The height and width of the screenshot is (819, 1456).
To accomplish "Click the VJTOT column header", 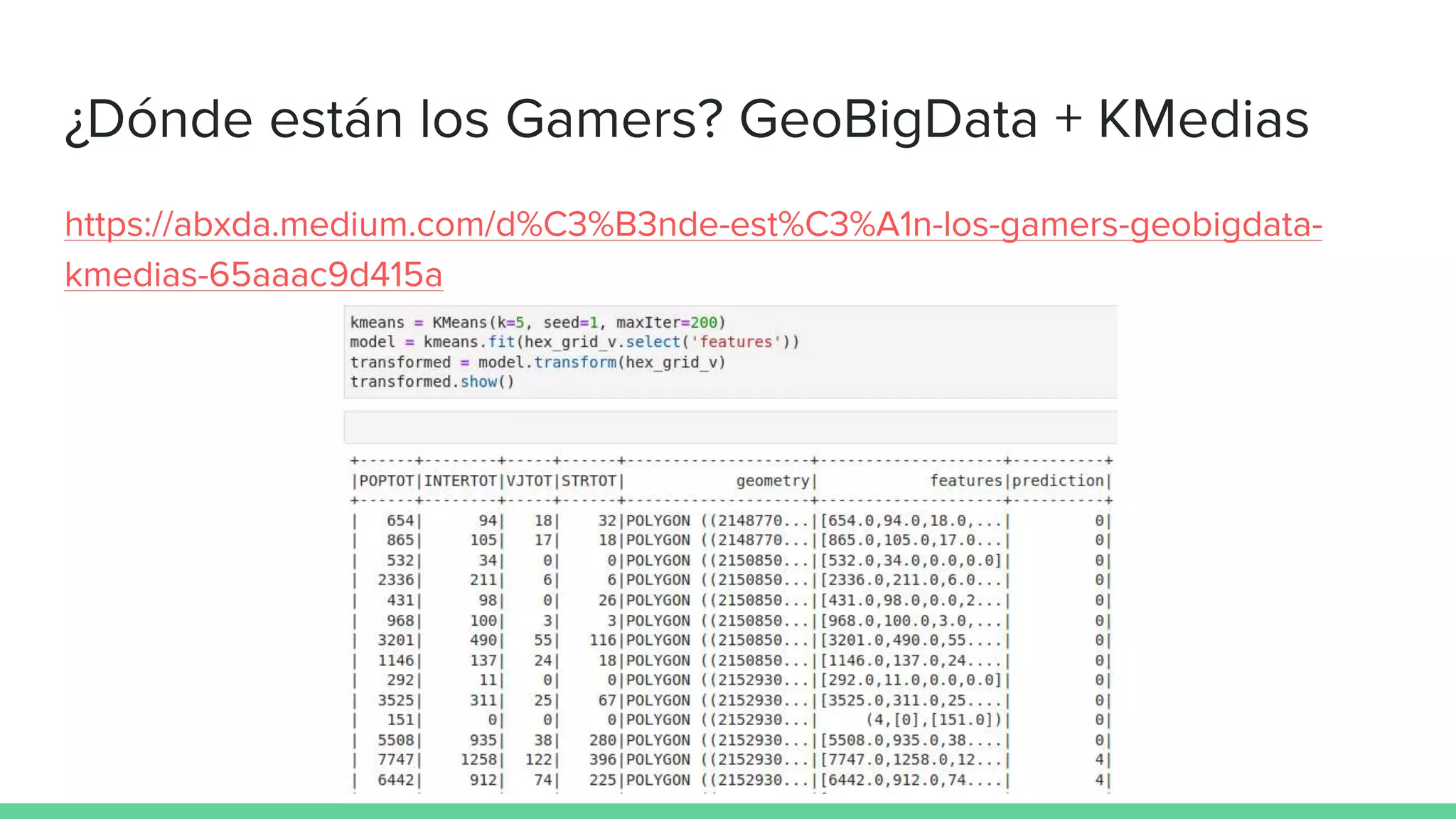I will [529, 481].
